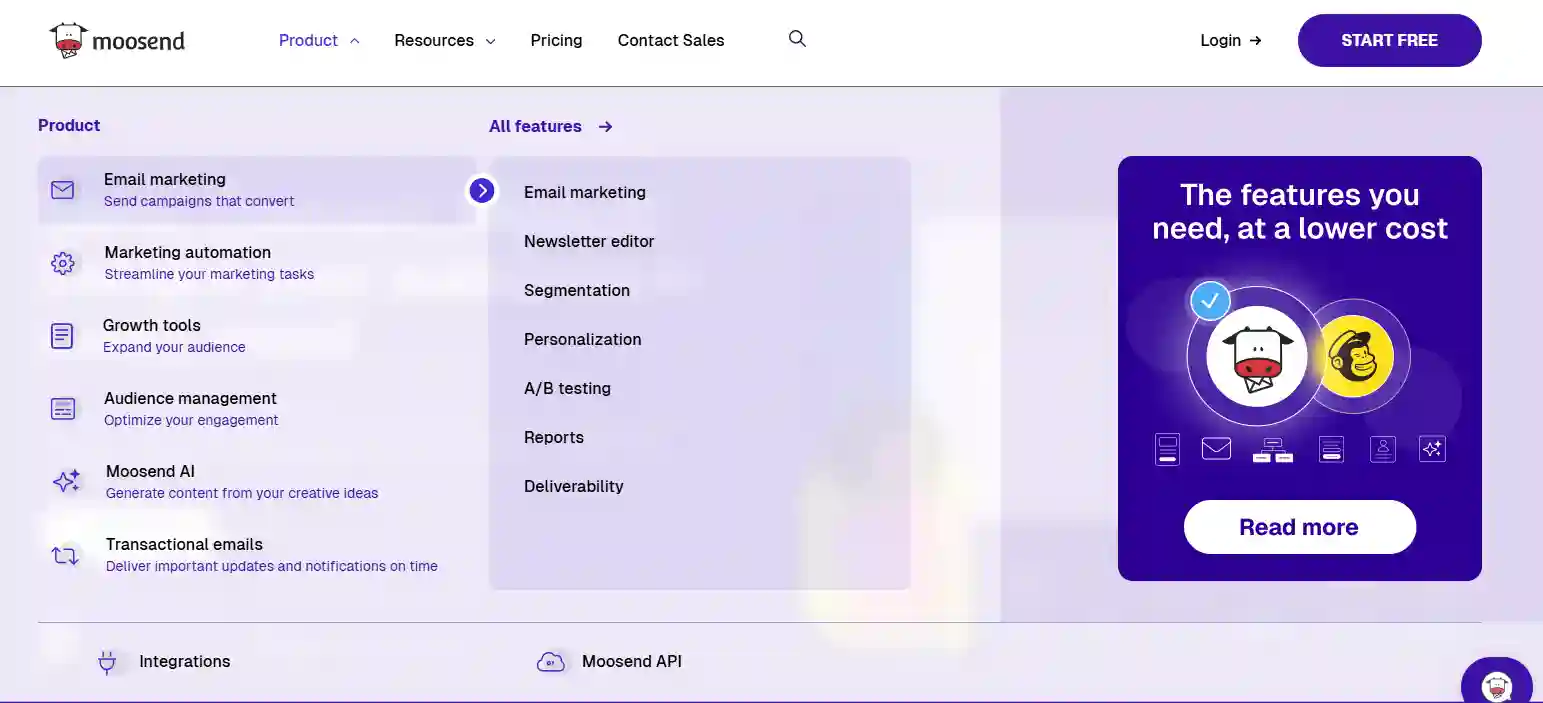Click the arrow beside All features
1543x703 pixels.
tap(605, 127)
